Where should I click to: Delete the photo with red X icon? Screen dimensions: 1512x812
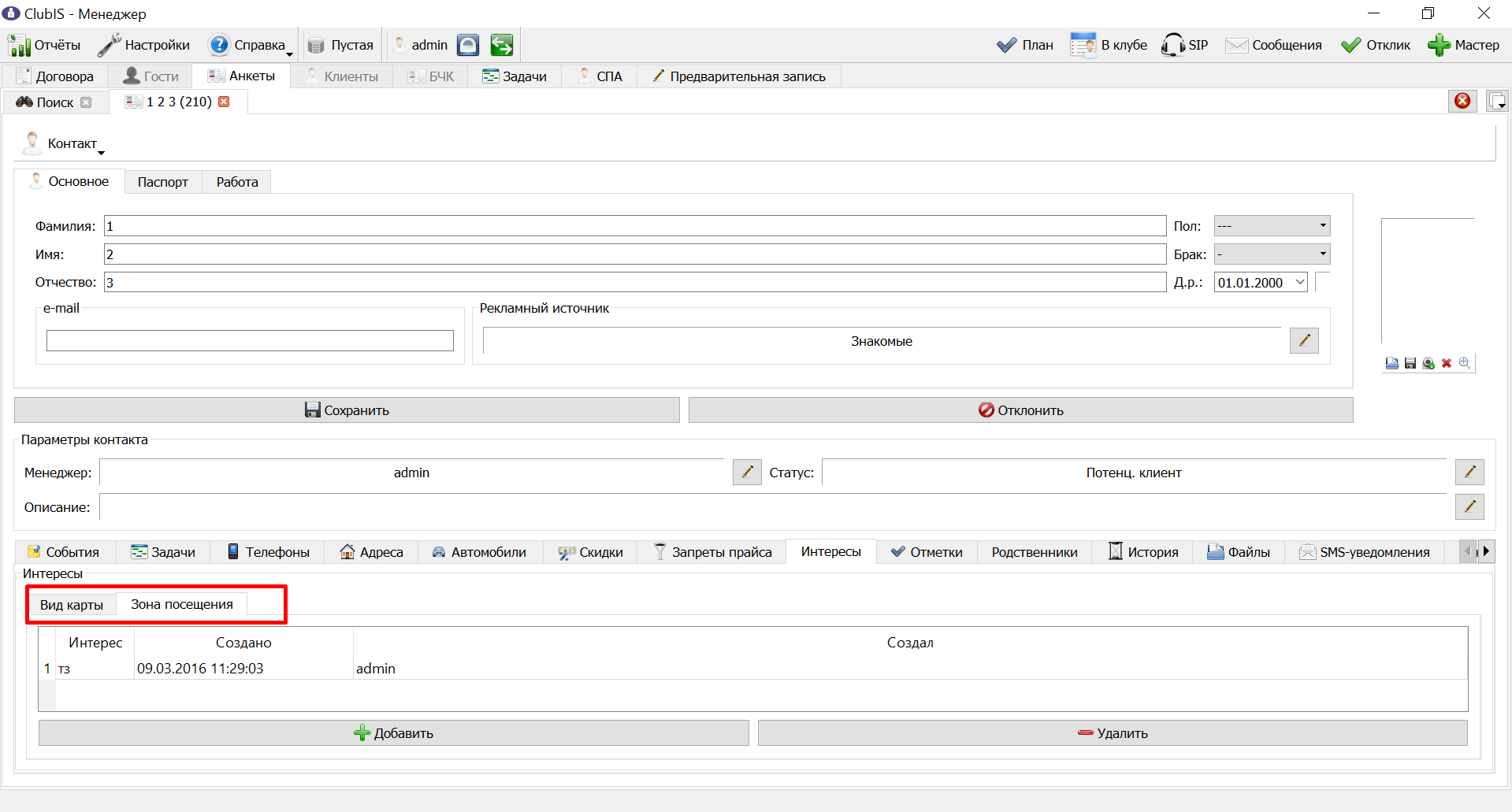[x=1447, y=363]
